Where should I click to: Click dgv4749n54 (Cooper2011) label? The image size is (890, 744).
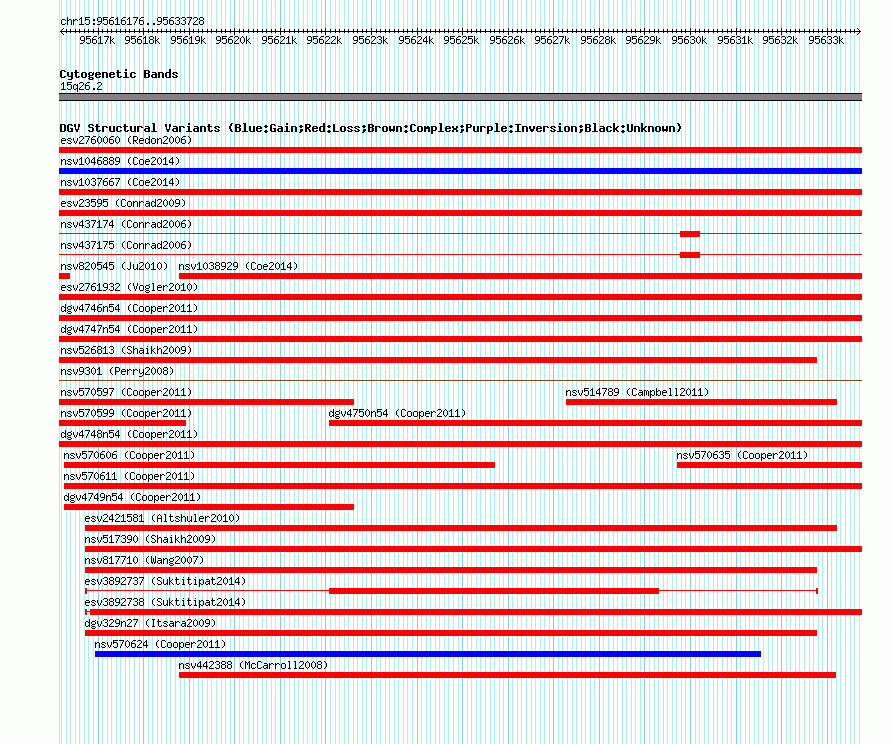pyautogui.click(x=132, y=497)
